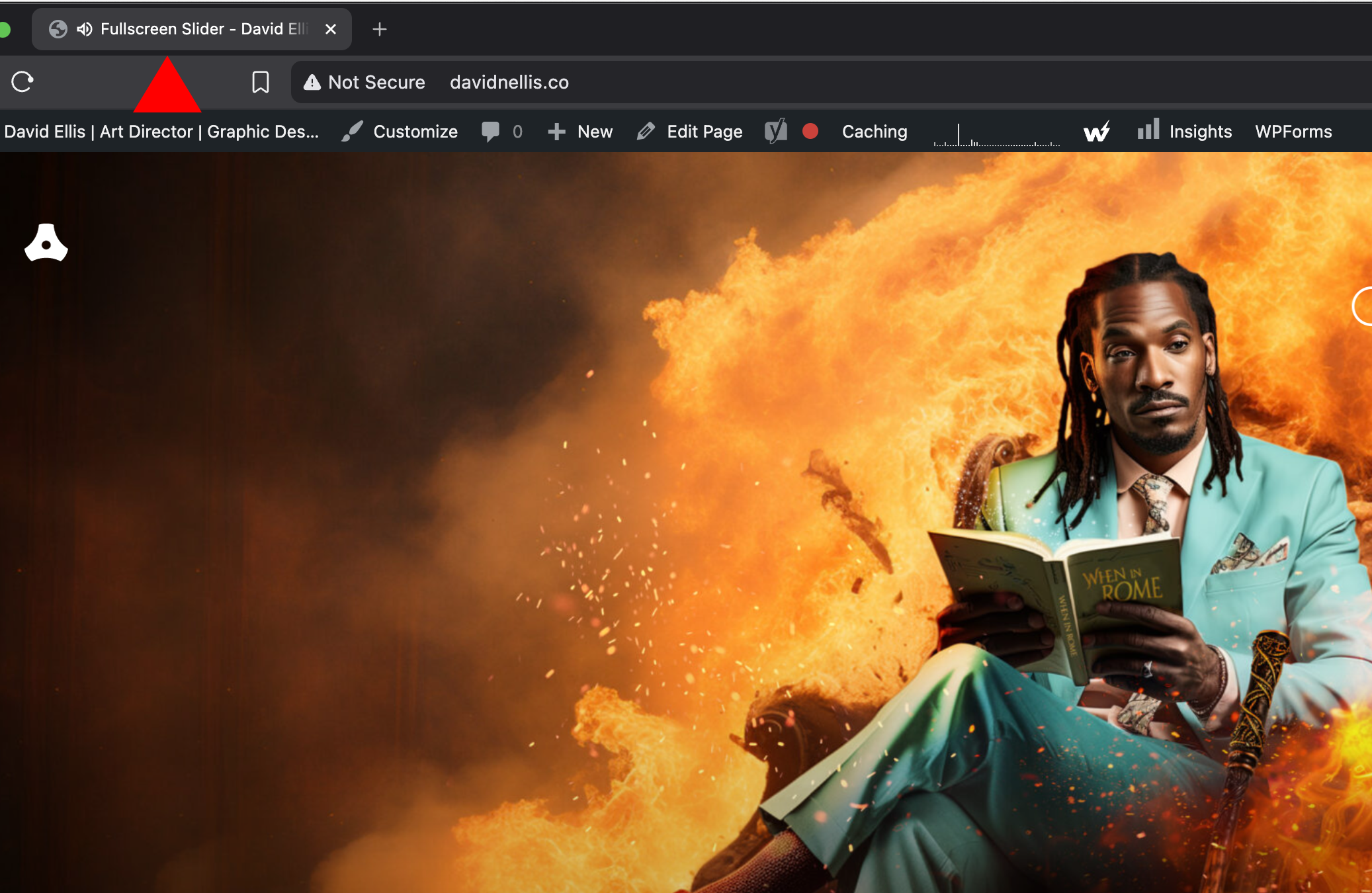Click the white site logo icon

tap(46, 243)
